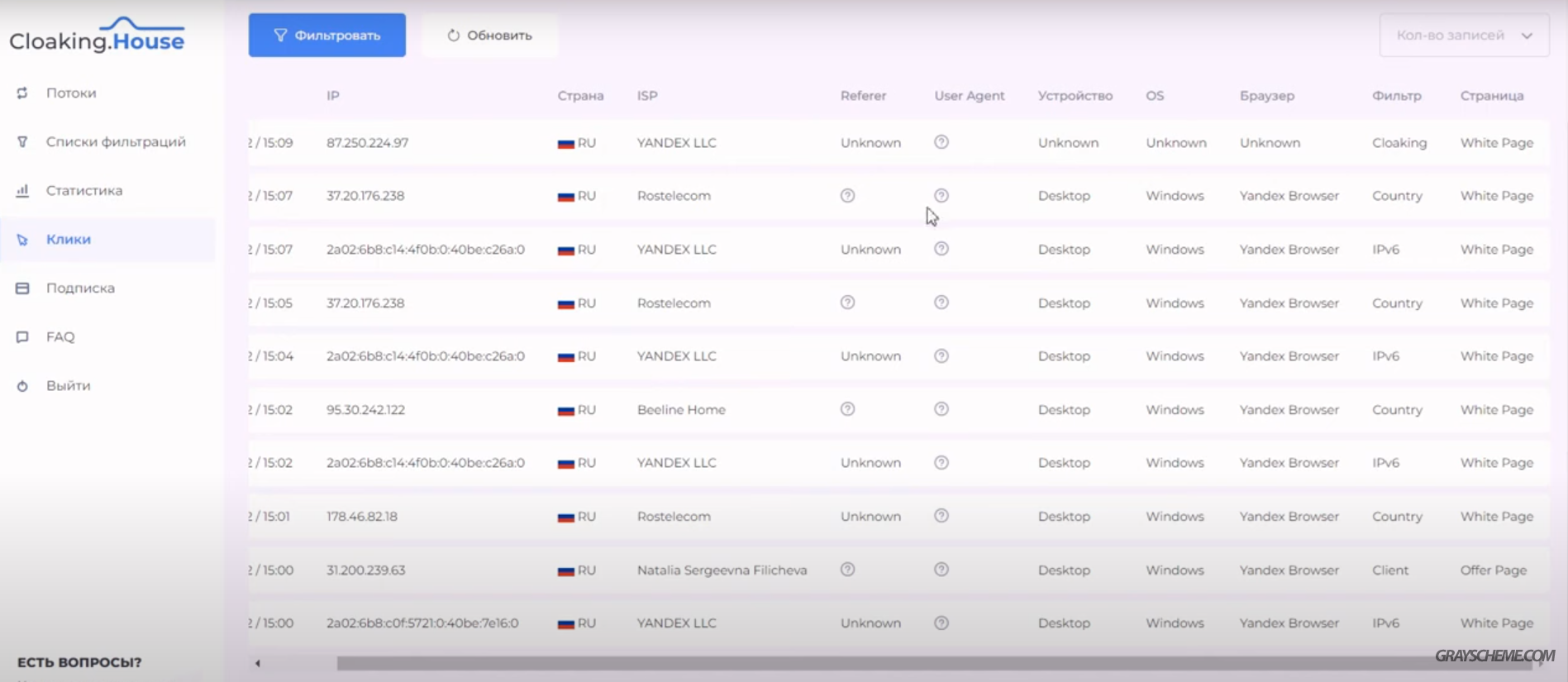Click the ISP column header
The height and width of the screenshot is (682, 1568).
[647, 95]
